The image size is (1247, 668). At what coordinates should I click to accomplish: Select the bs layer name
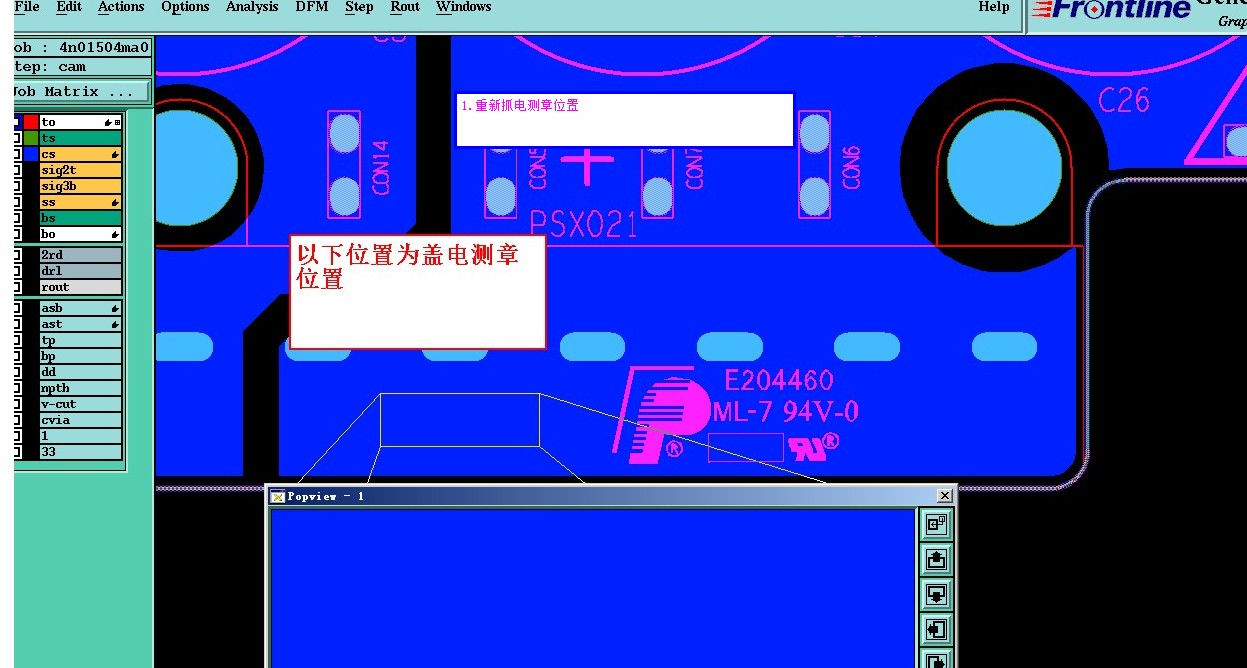[80, 218]
